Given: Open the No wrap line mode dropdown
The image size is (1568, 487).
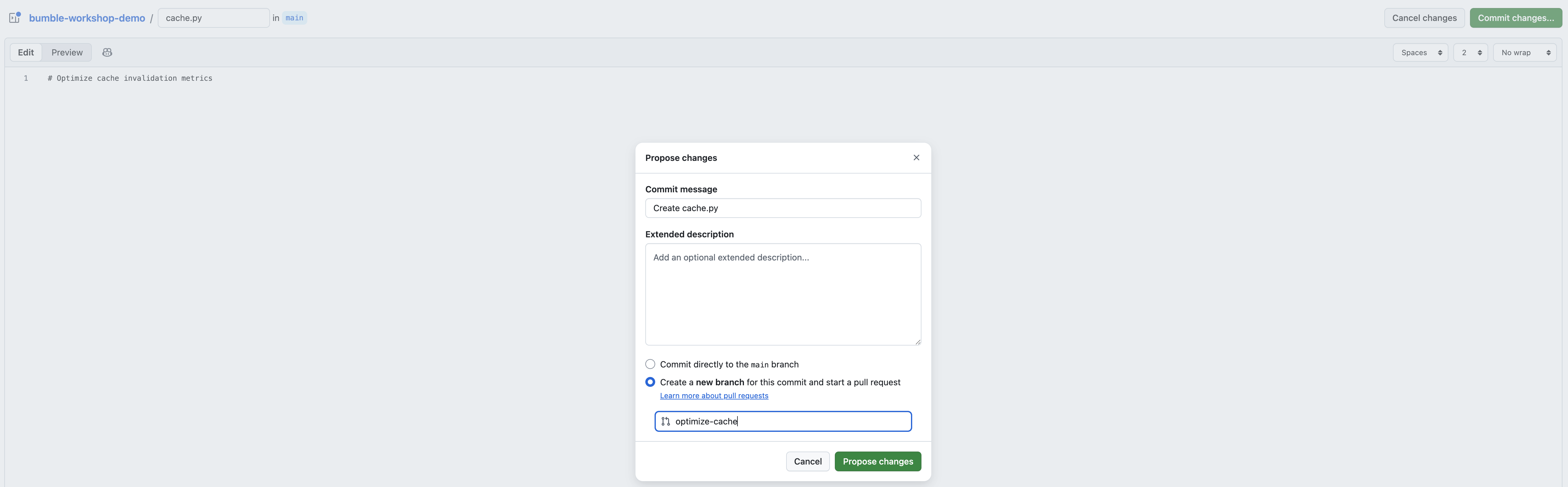Looking at the screenshot, I should [1524, 52].
